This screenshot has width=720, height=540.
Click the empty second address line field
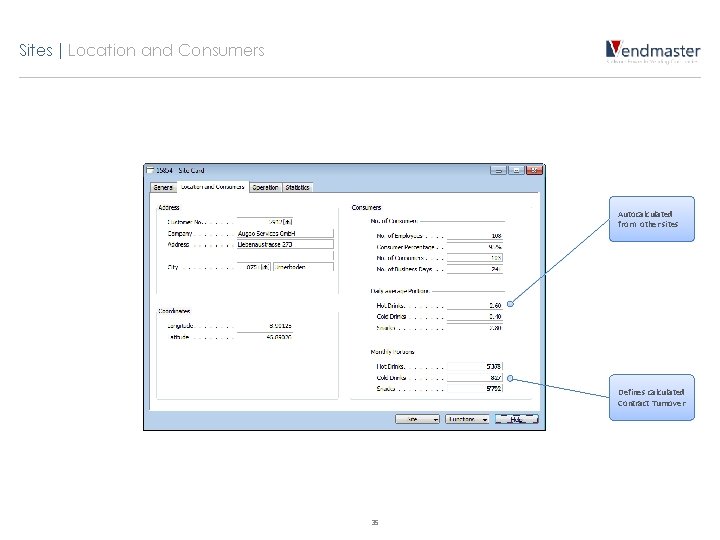tap(285, 255)
